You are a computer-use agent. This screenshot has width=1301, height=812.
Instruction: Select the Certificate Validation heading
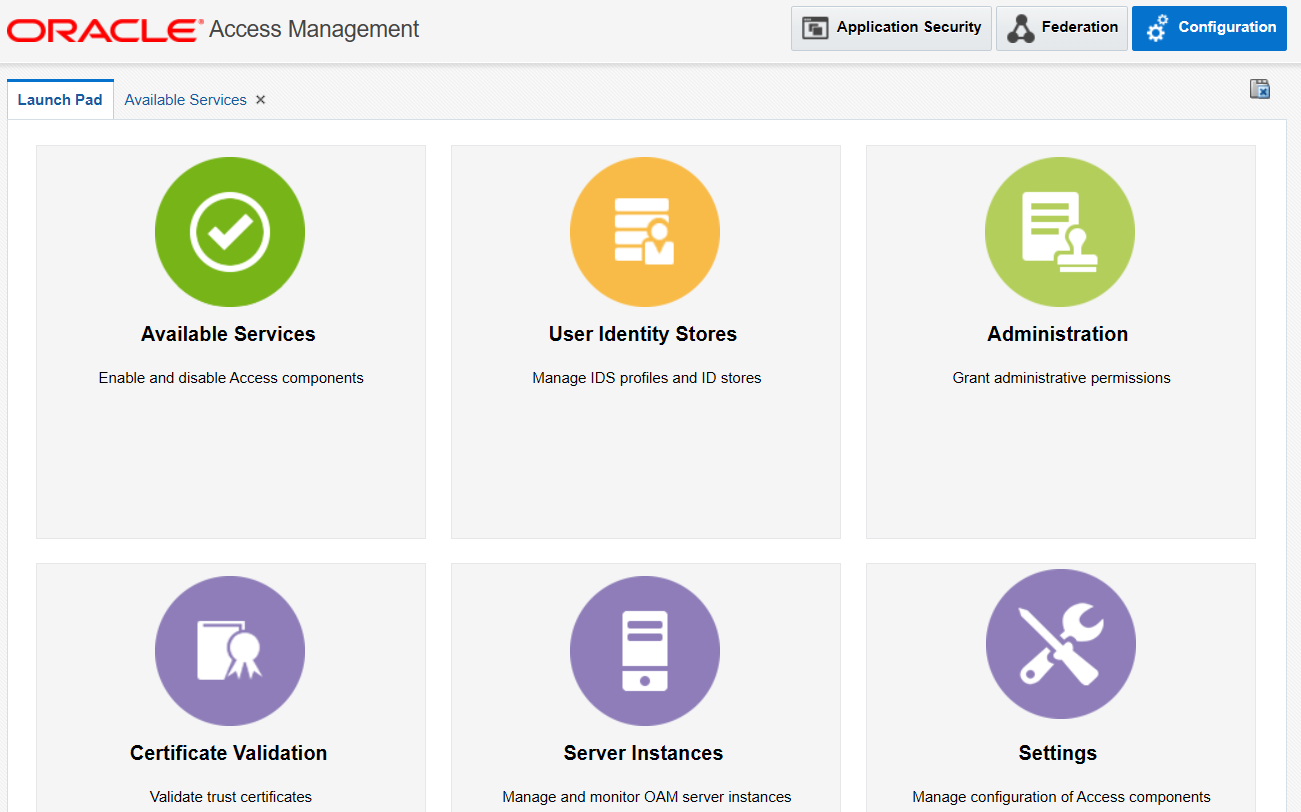[x=228, y=753]
